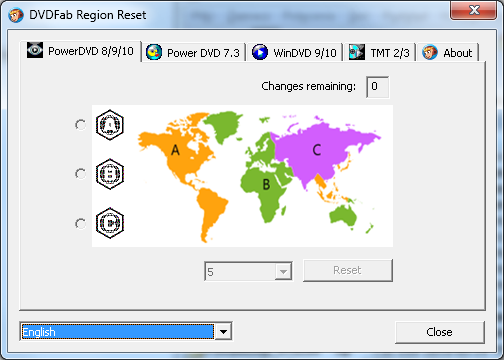Switch to the TMT 2/3 tab
Viewport: 504px width, 360px height.
(x=380, y=53)
